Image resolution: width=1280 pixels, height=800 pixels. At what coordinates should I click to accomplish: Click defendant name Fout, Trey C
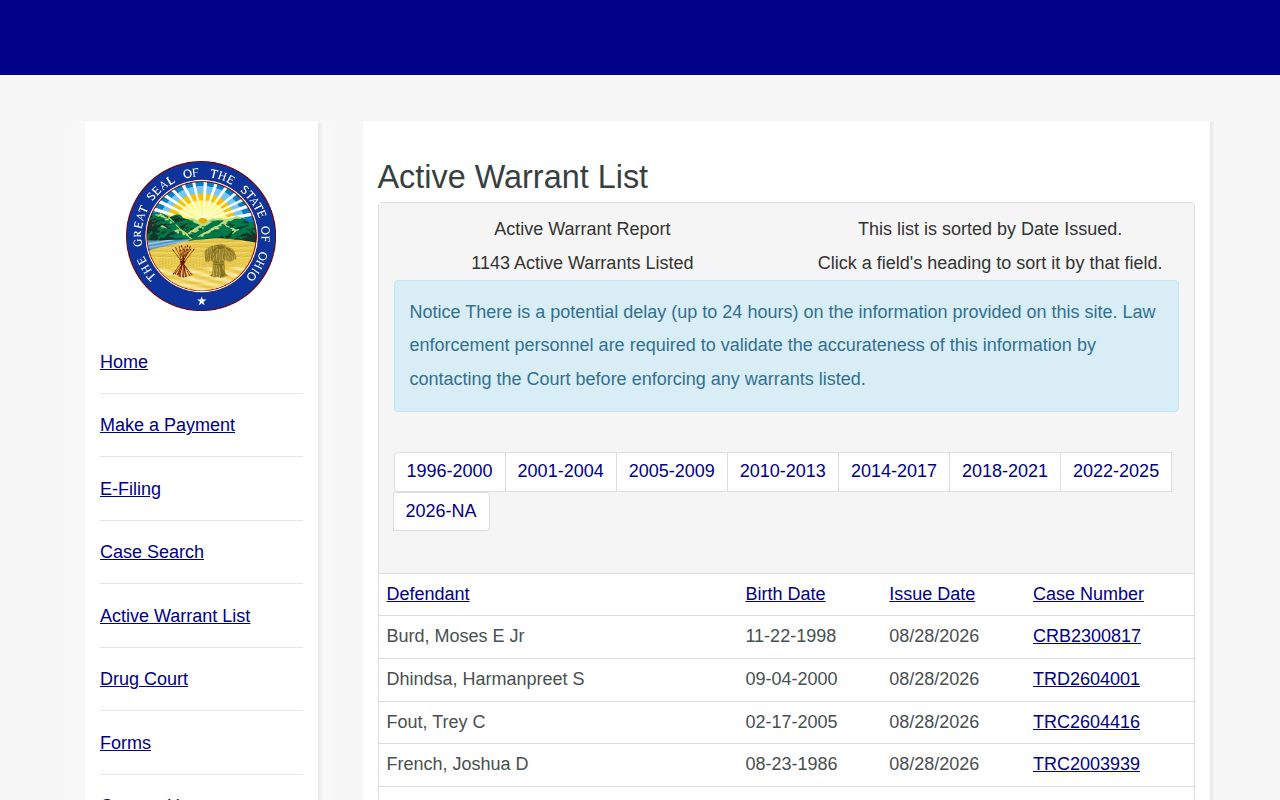(x=436, y=722)
